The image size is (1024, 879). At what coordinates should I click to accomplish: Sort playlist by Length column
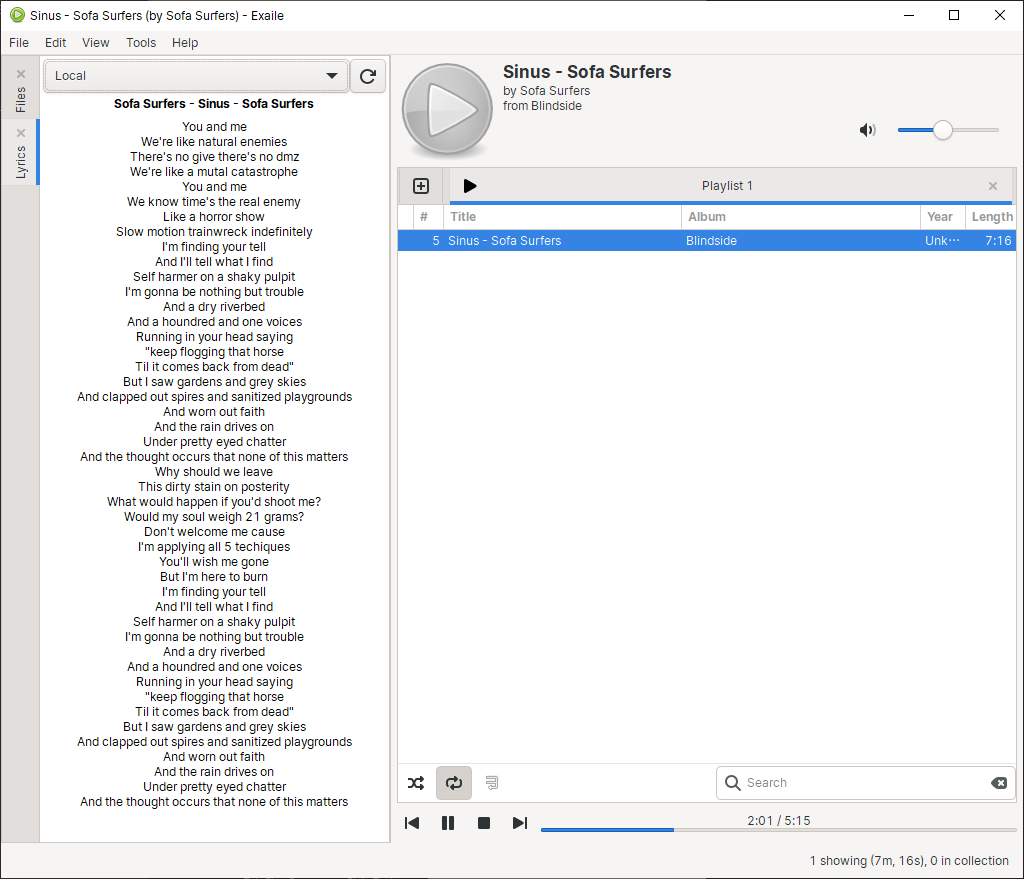[991, 217]
